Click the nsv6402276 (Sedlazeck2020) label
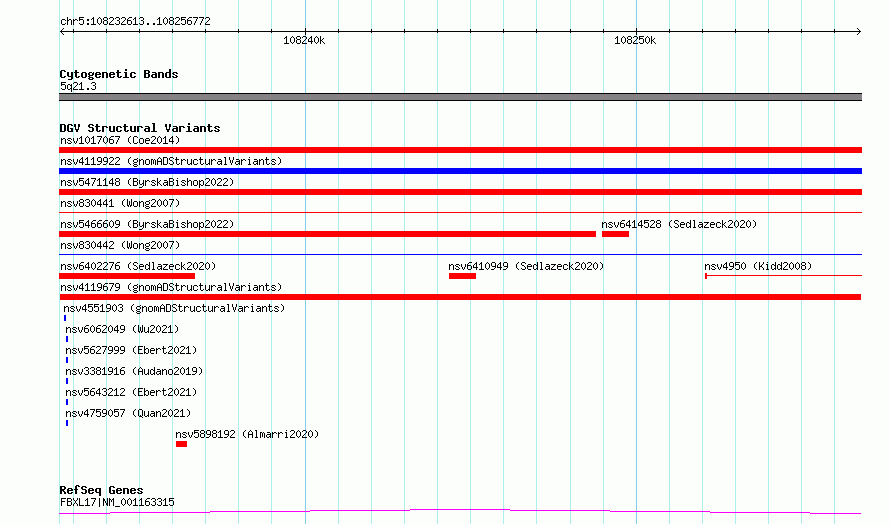890x524 pixels. pos(138,266)
